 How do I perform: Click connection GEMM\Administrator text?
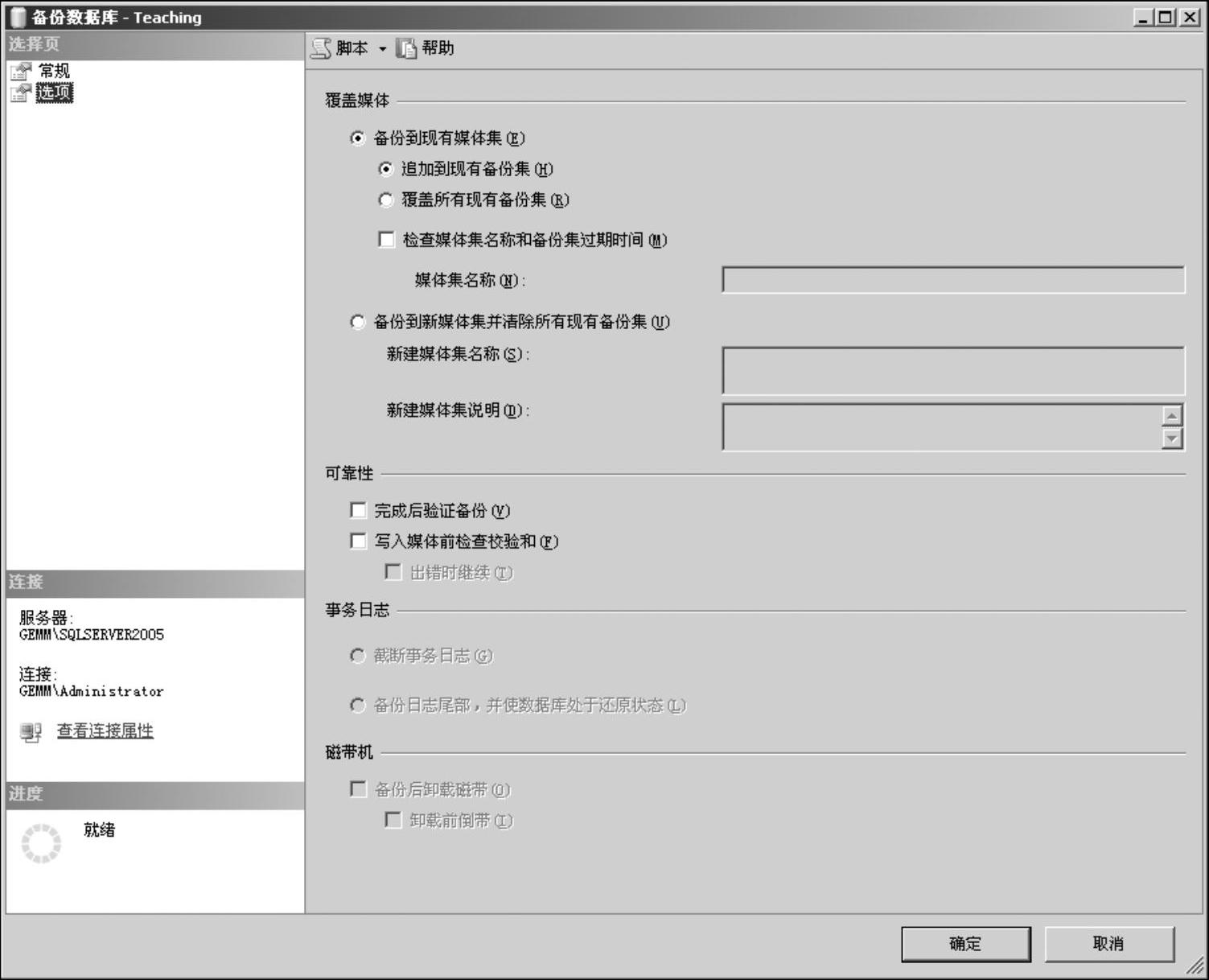tap(92, 691)
